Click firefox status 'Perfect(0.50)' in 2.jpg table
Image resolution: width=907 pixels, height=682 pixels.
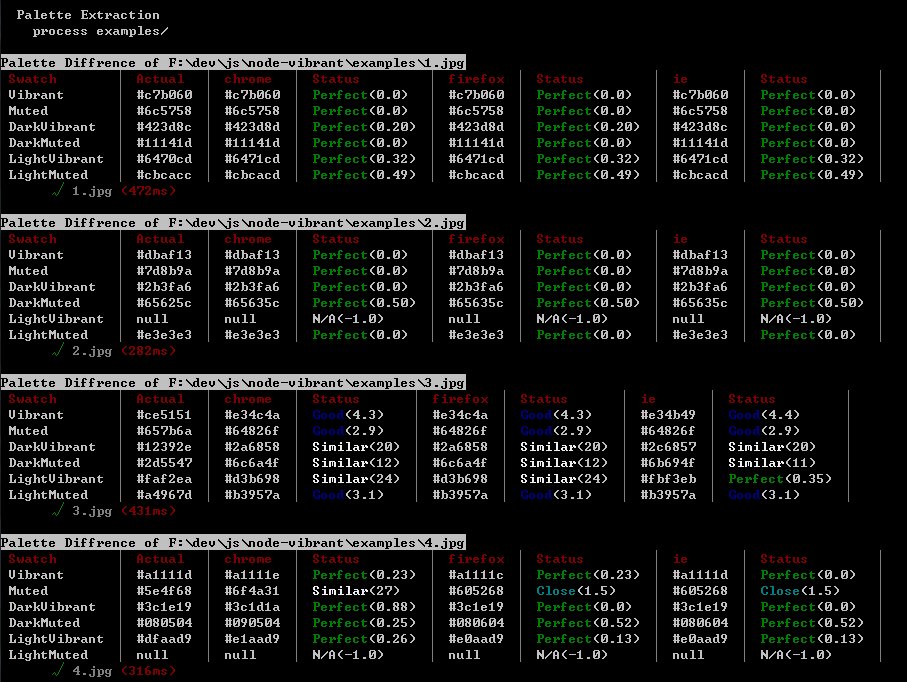(588, 303)
